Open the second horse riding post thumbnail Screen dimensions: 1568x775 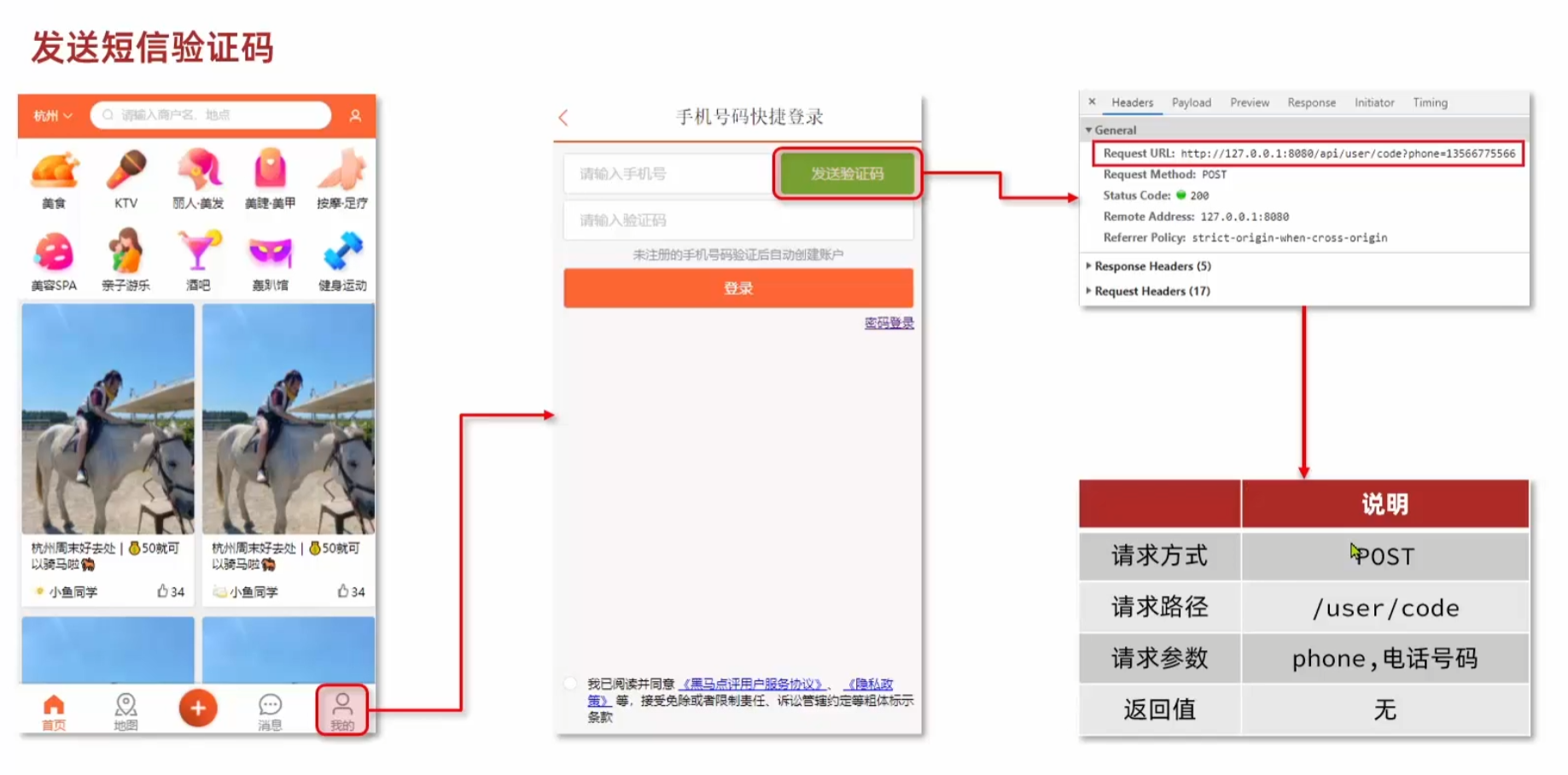[289, 419]
